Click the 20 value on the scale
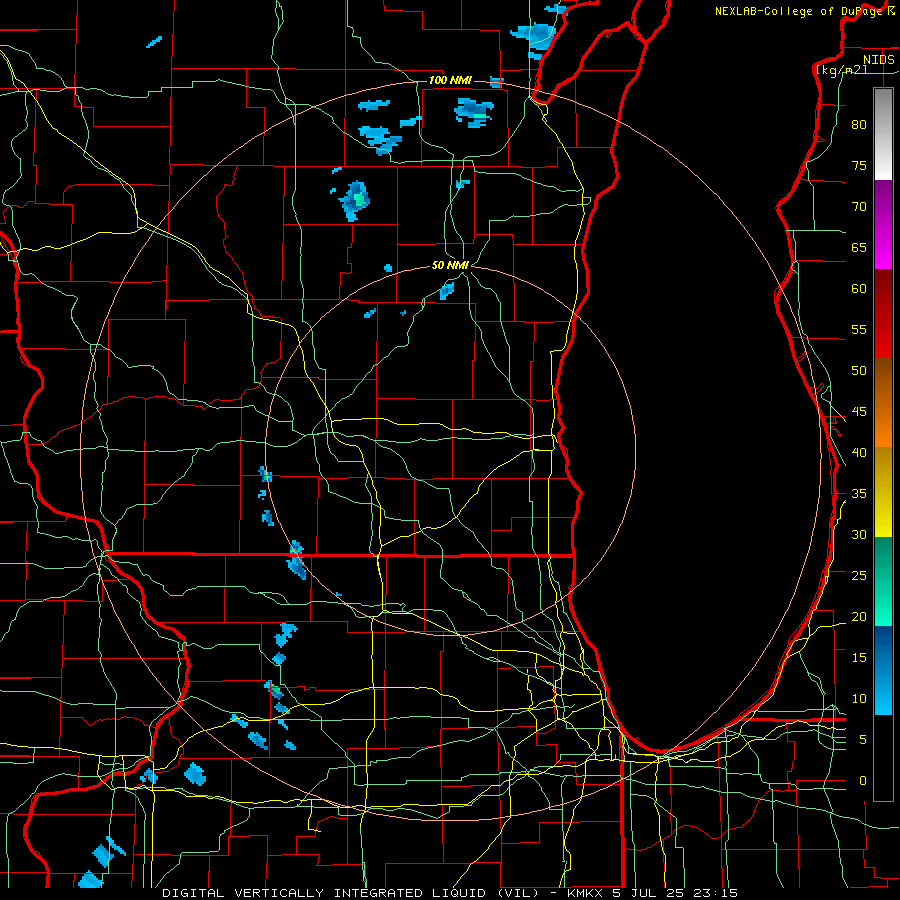 coord(859,617)
